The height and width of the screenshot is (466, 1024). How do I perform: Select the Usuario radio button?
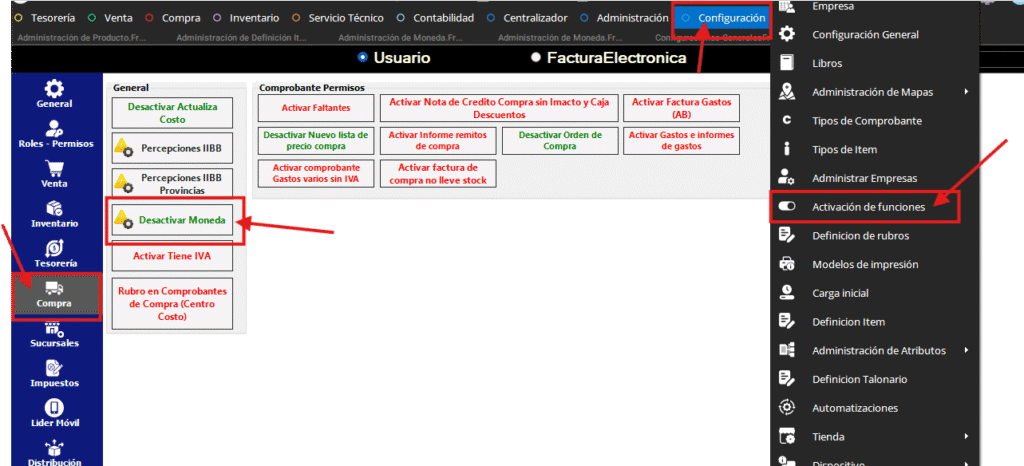363,58
